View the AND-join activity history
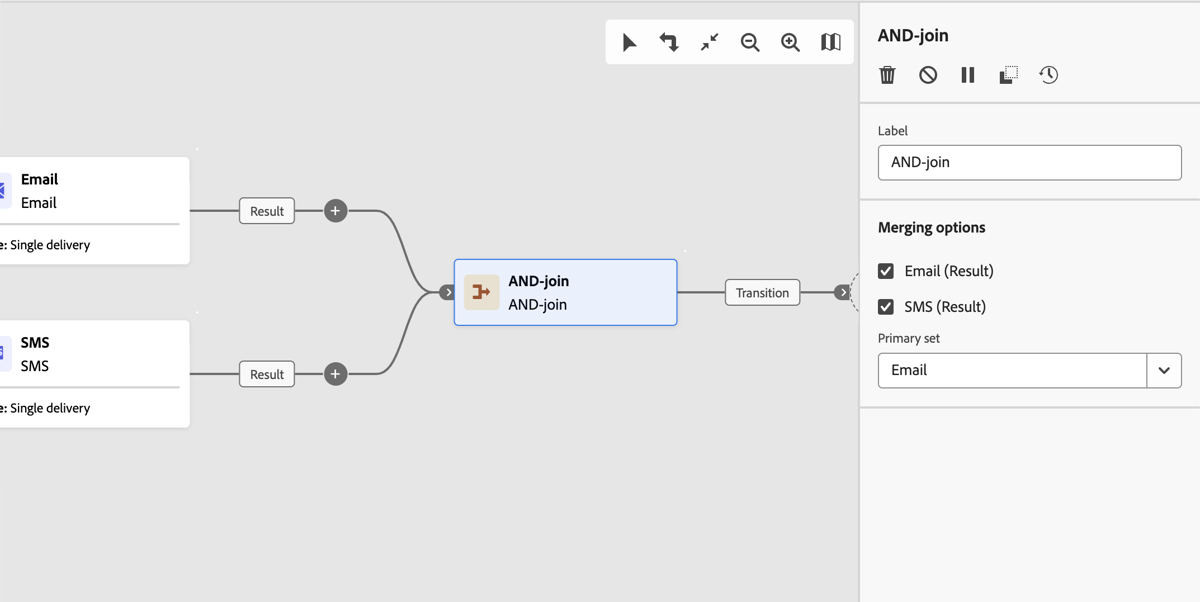Viewport: 1200px width, 602px height. pos(1048,74)
